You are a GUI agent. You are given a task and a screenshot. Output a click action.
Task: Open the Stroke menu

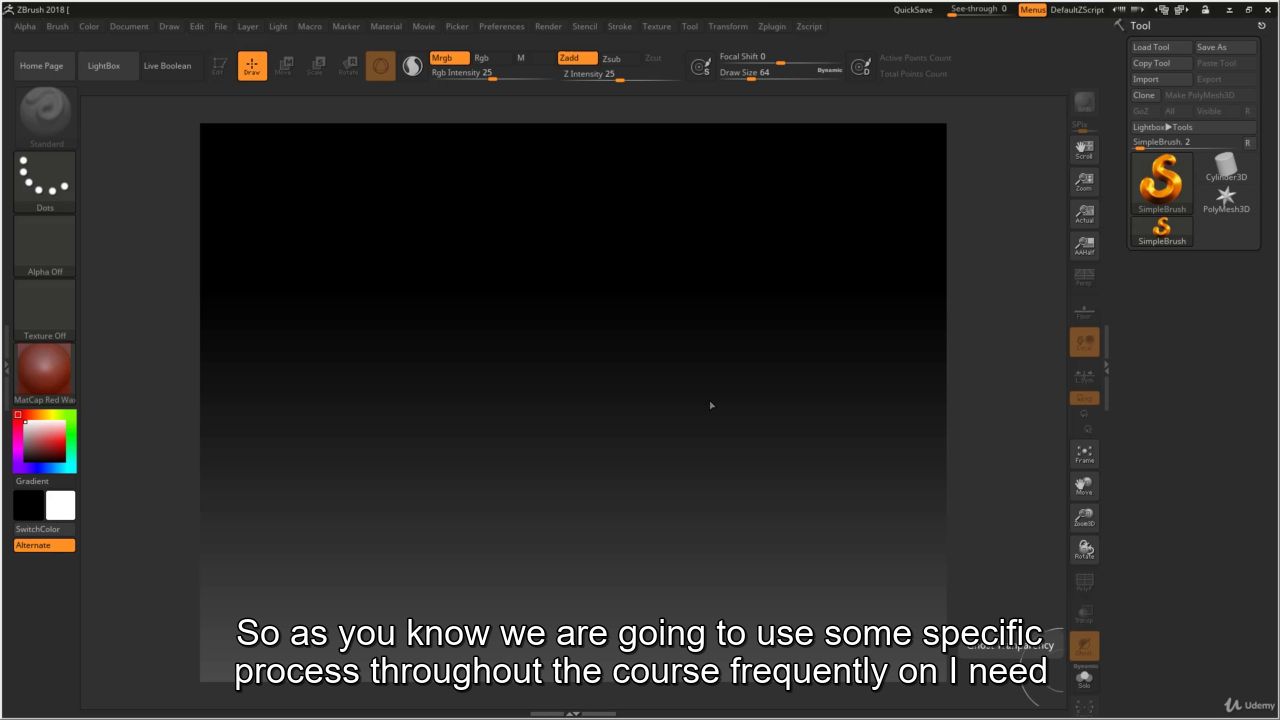620,26
